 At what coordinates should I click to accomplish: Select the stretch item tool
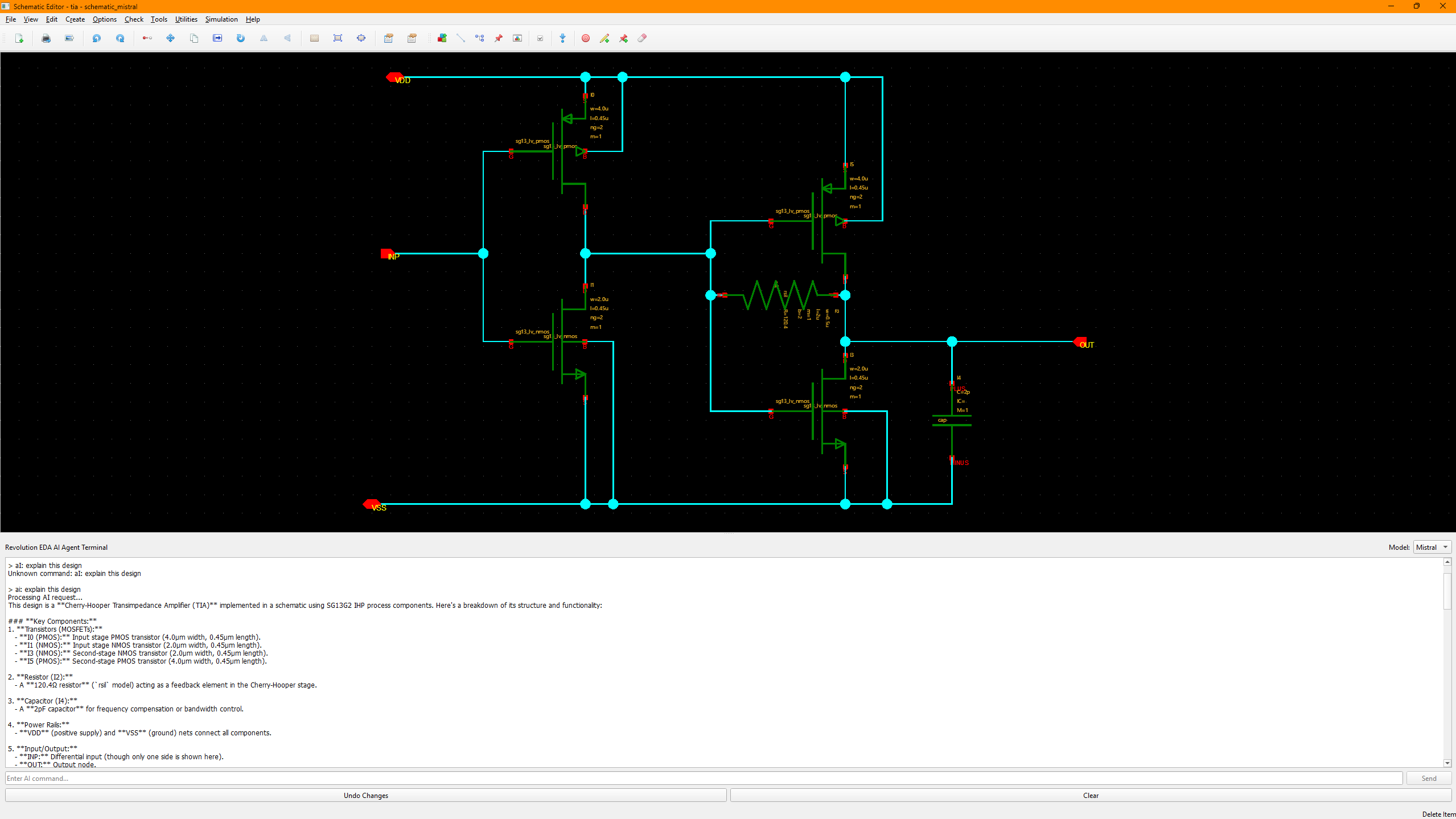pyautogui.click(x=147, y=38)
